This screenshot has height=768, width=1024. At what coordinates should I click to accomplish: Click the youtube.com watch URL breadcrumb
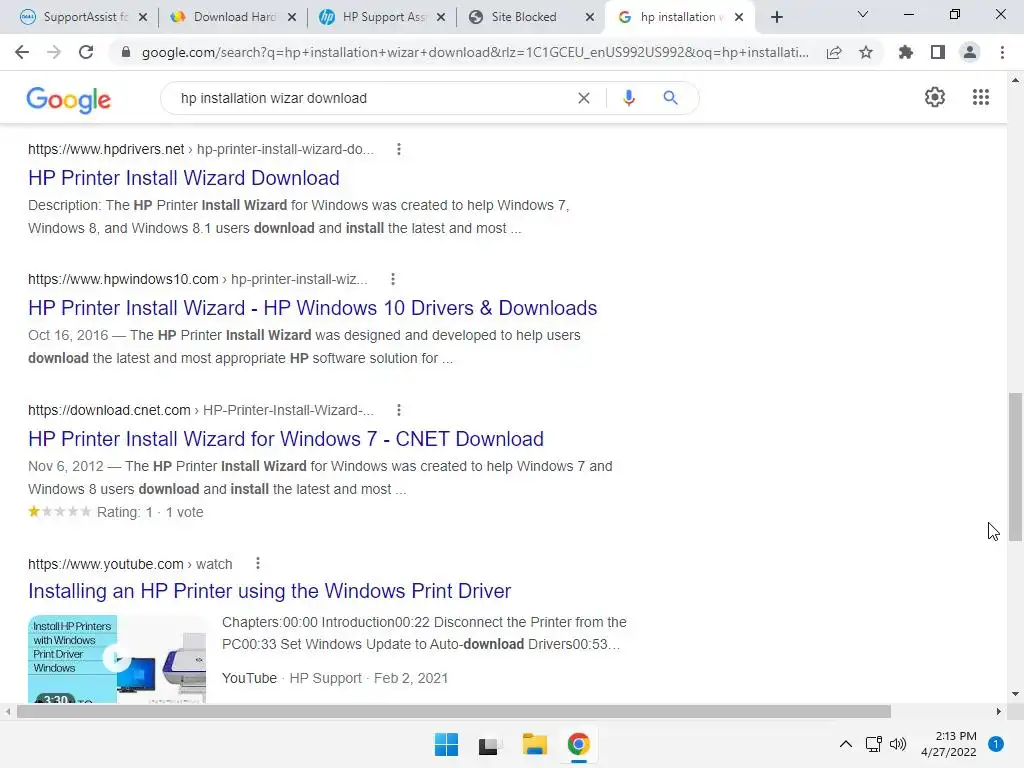click(x=130, y=564)
